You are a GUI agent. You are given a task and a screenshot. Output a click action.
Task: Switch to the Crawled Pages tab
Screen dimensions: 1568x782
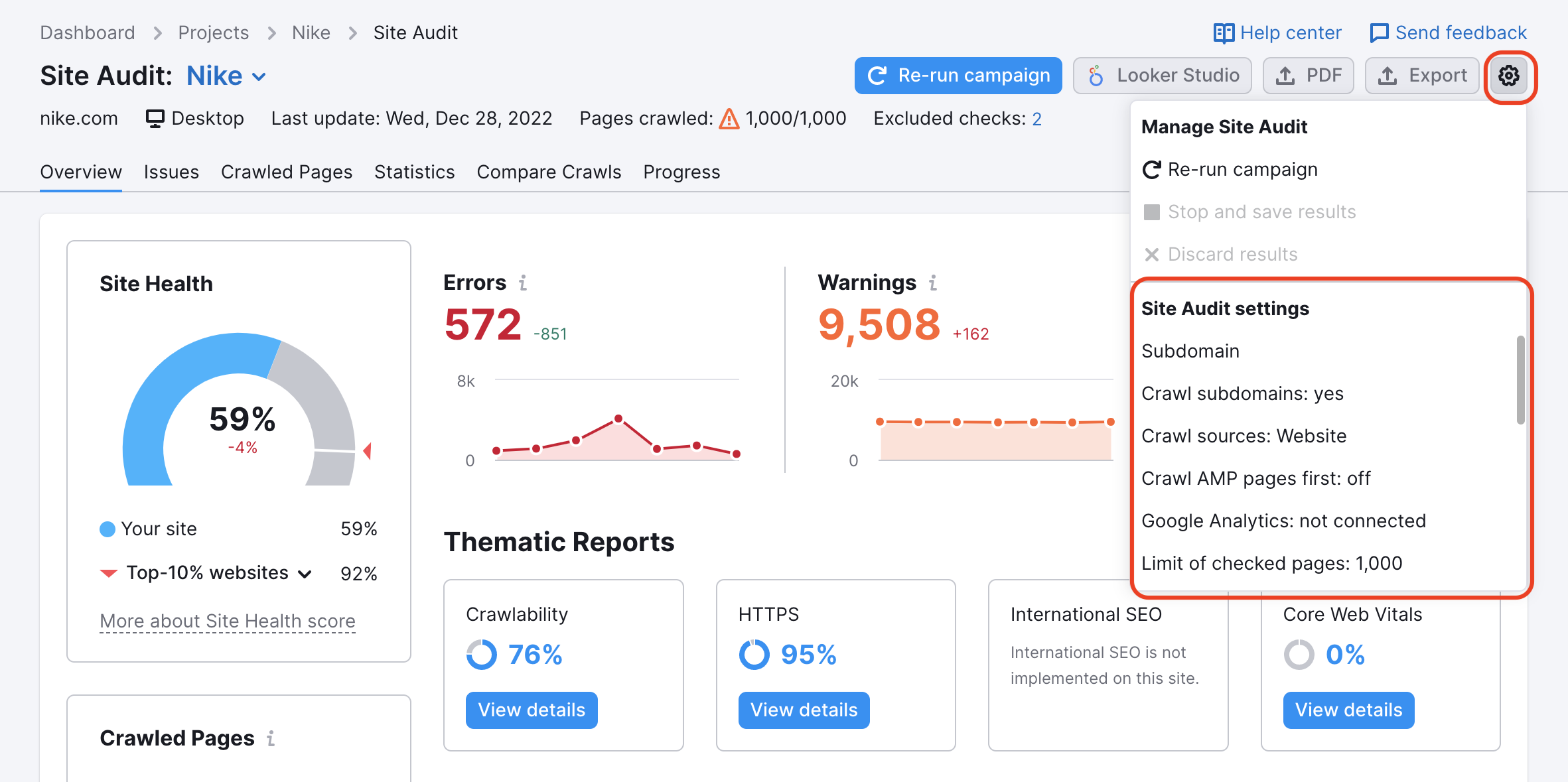click(x=287, y=172)
